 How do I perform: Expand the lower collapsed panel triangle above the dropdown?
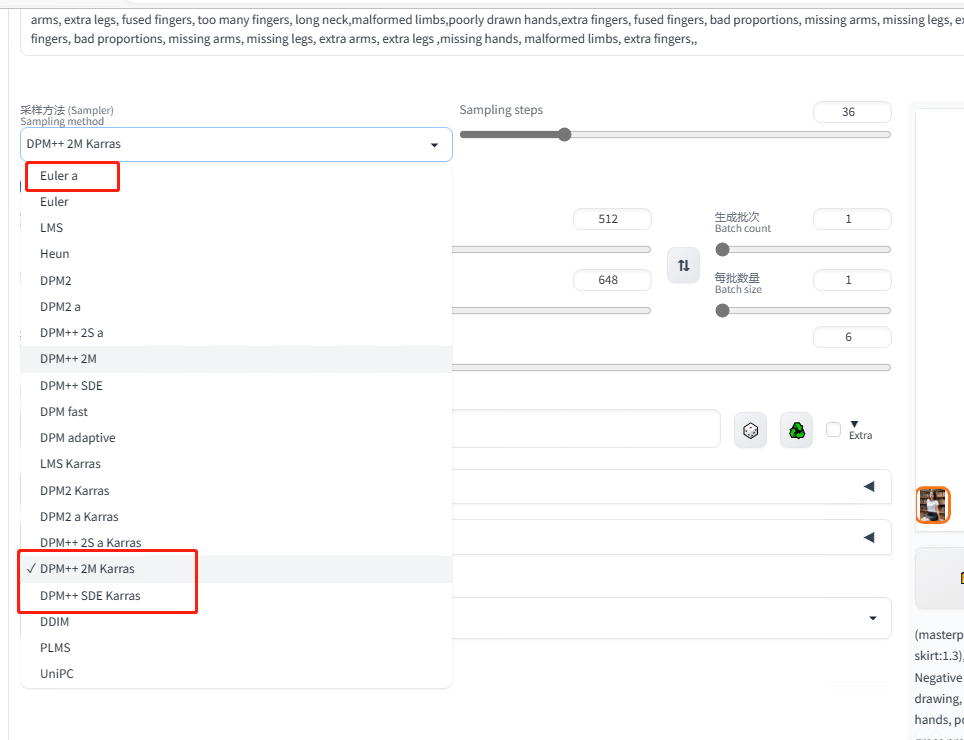click(x=868, y=537)
